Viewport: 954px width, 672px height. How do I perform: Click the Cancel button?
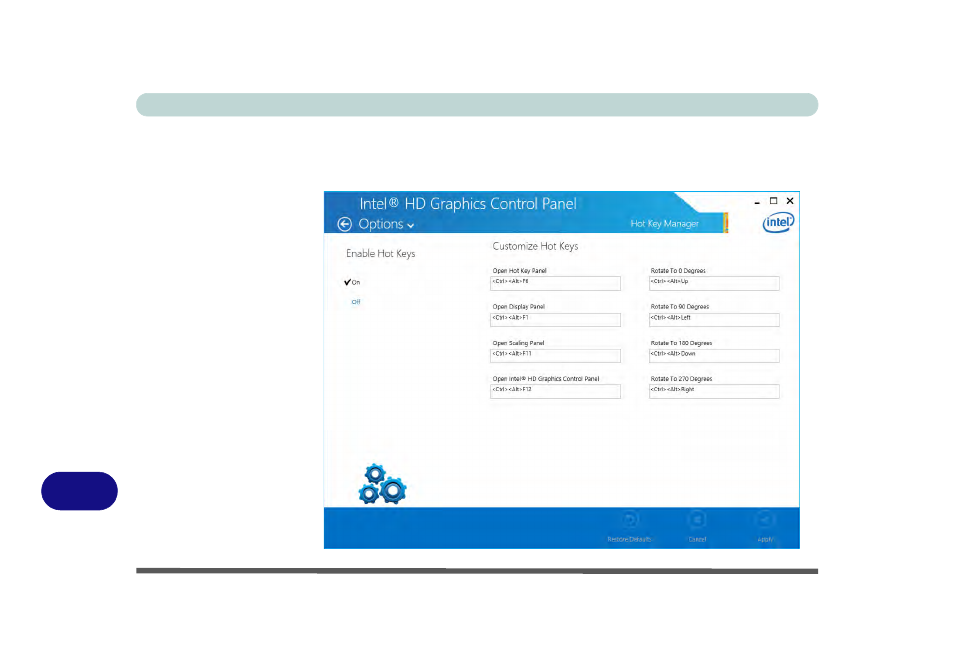tap(697, 527)
